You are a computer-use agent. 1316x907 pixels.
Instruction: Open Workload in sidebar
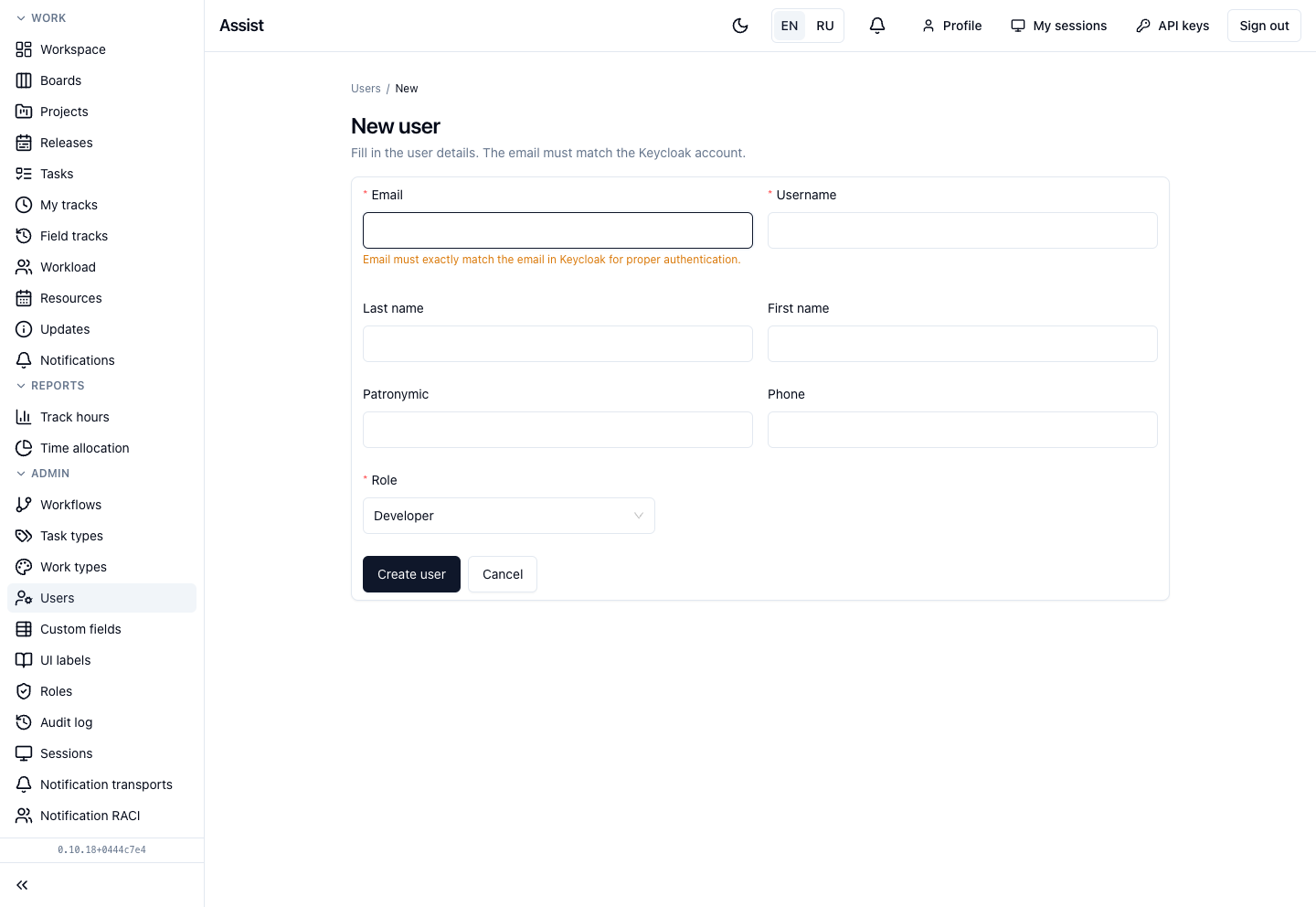[x=101, y=267]
